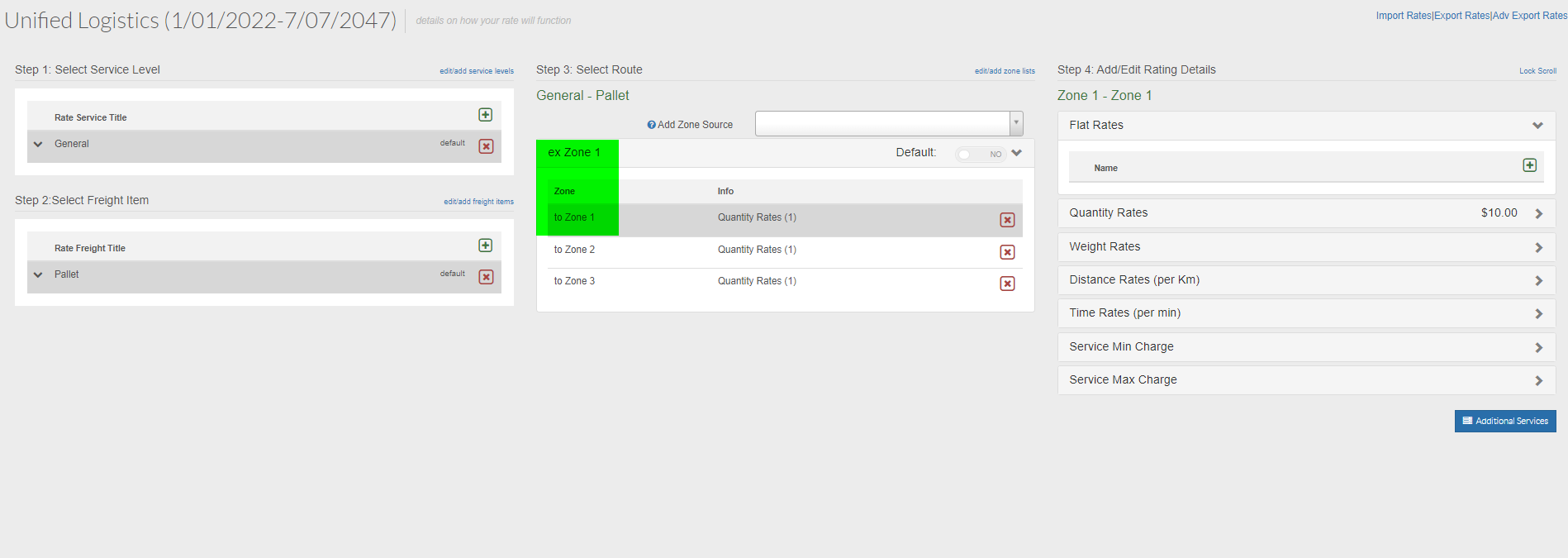
Task: Add a new flat rate entry
Action: (1529, 165)
